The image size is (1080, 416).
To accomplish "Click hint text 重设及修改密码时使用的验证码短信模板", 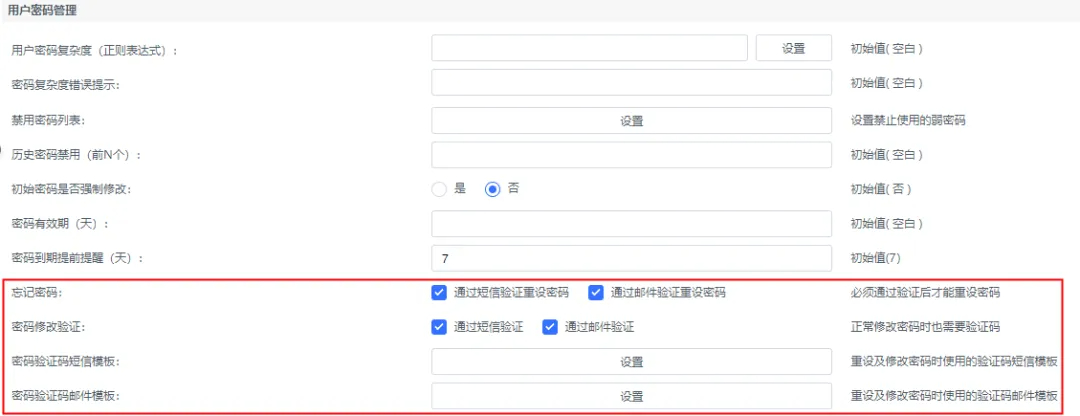I will (954, 362).
